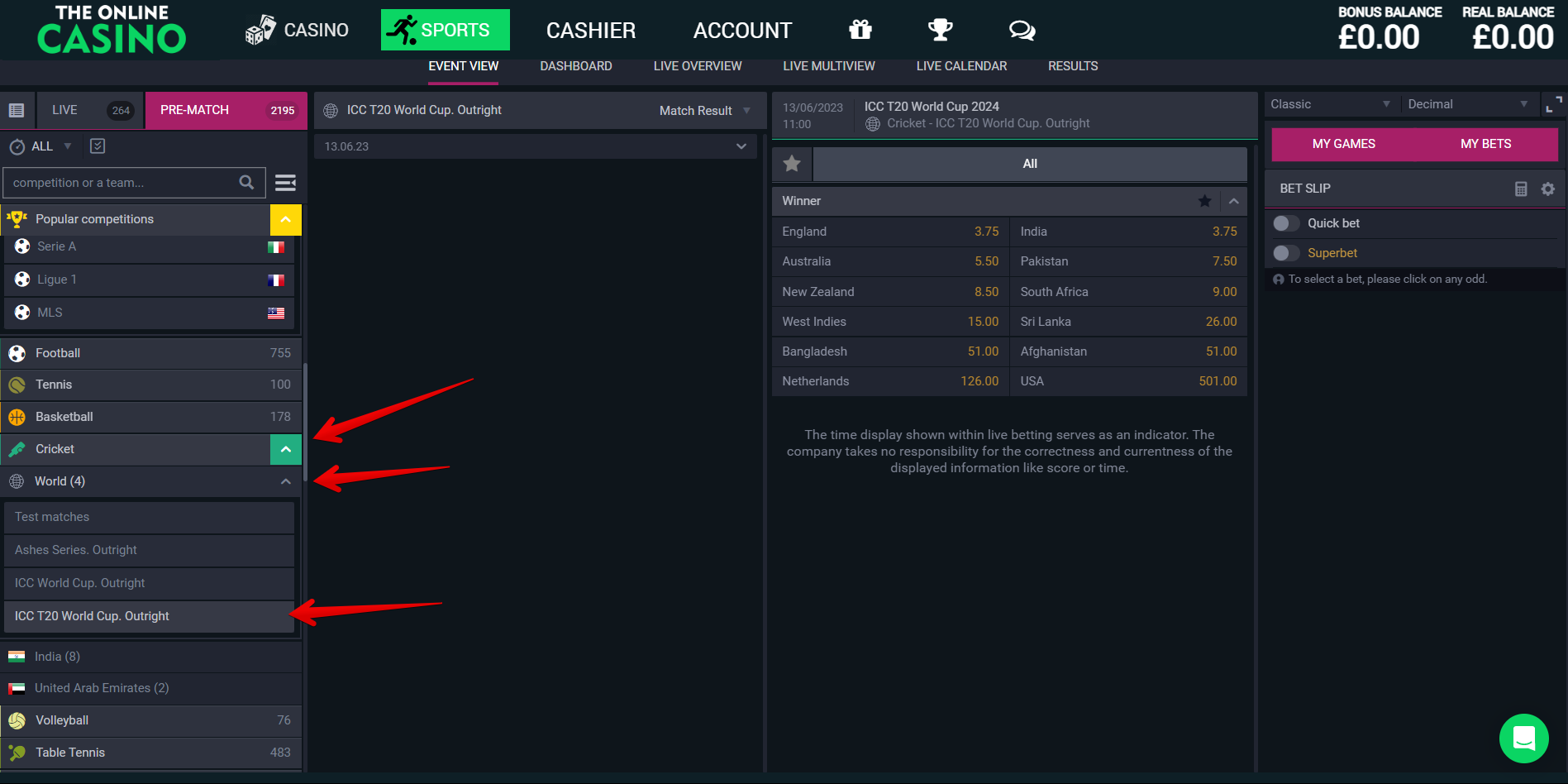Click the Football sport icon
This screenshot has width=1568, height=784.
point(17,354)
